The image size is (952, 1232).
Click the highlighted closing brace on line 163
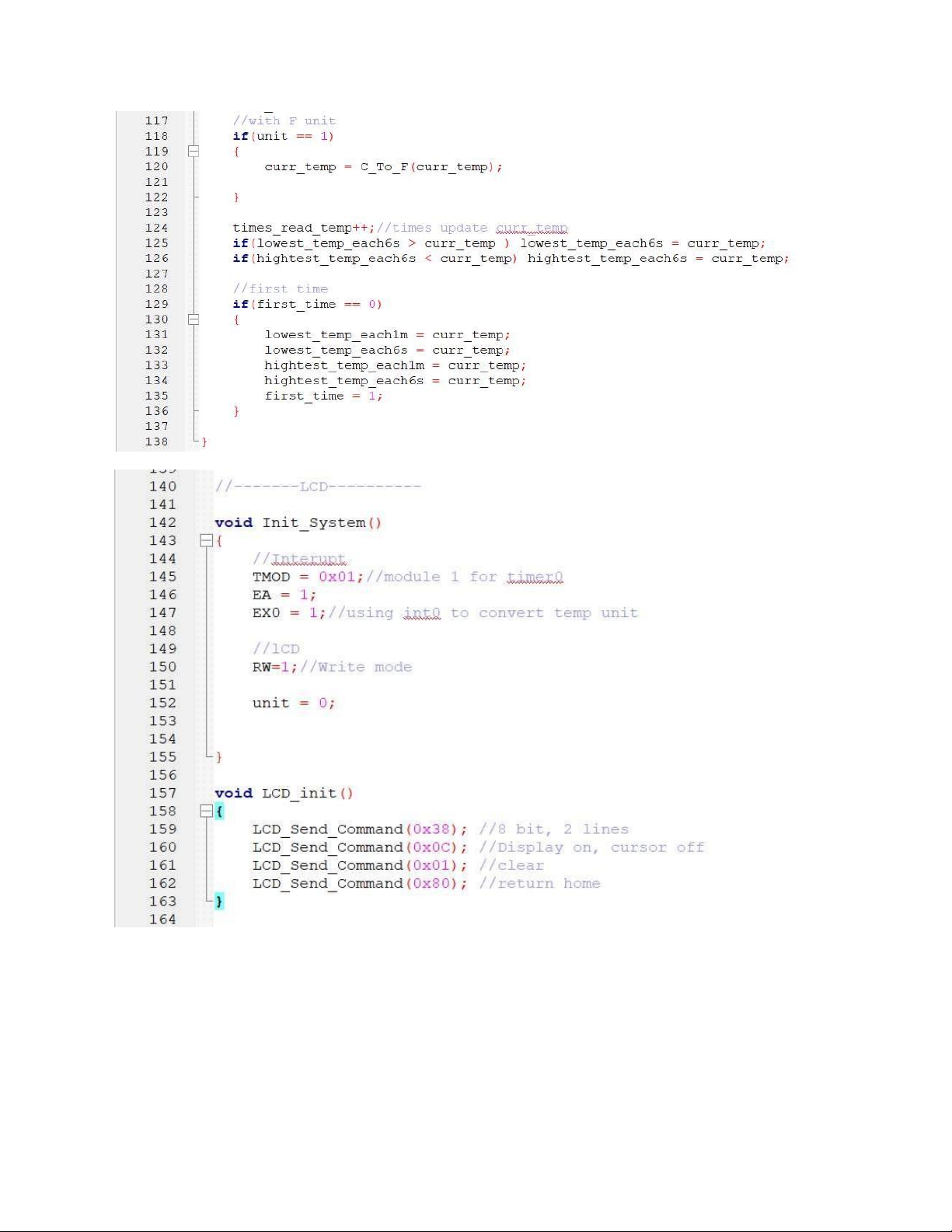pos(219,901)
